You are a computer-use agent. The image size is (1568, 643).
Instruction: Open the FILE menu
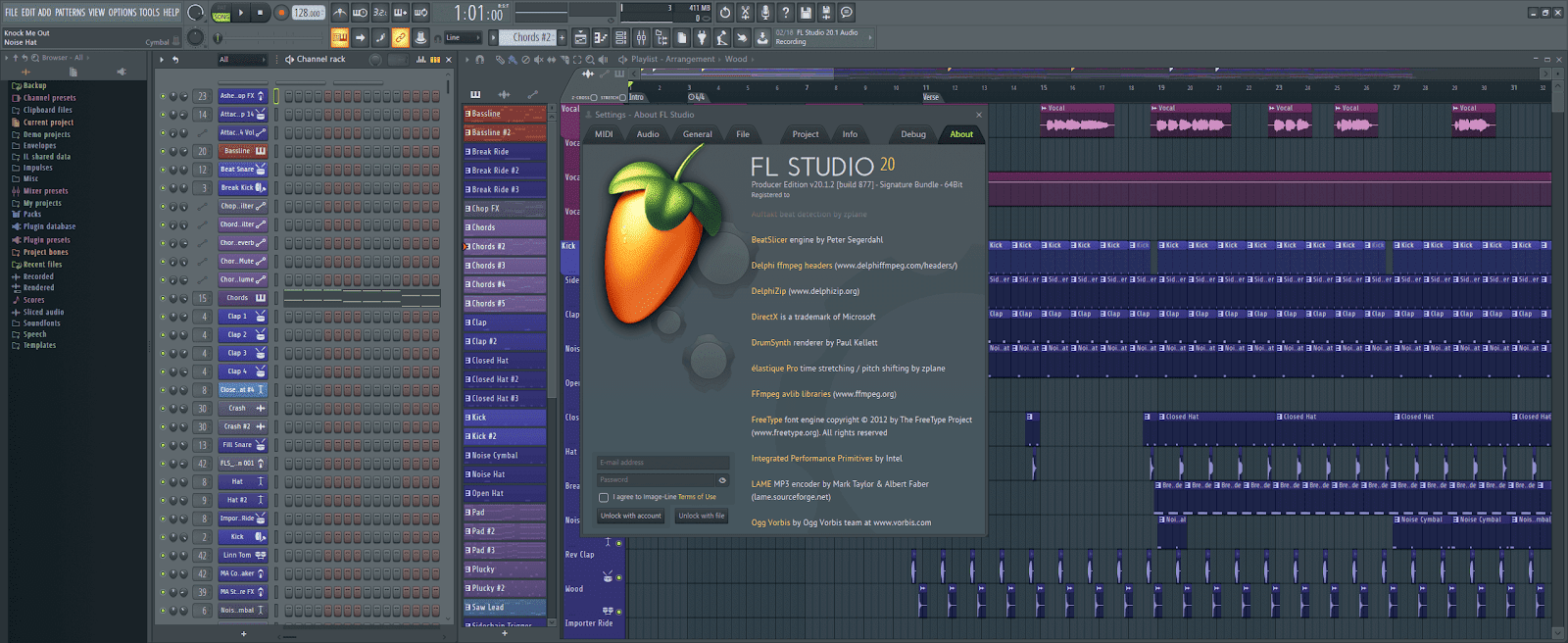point(11,13)
